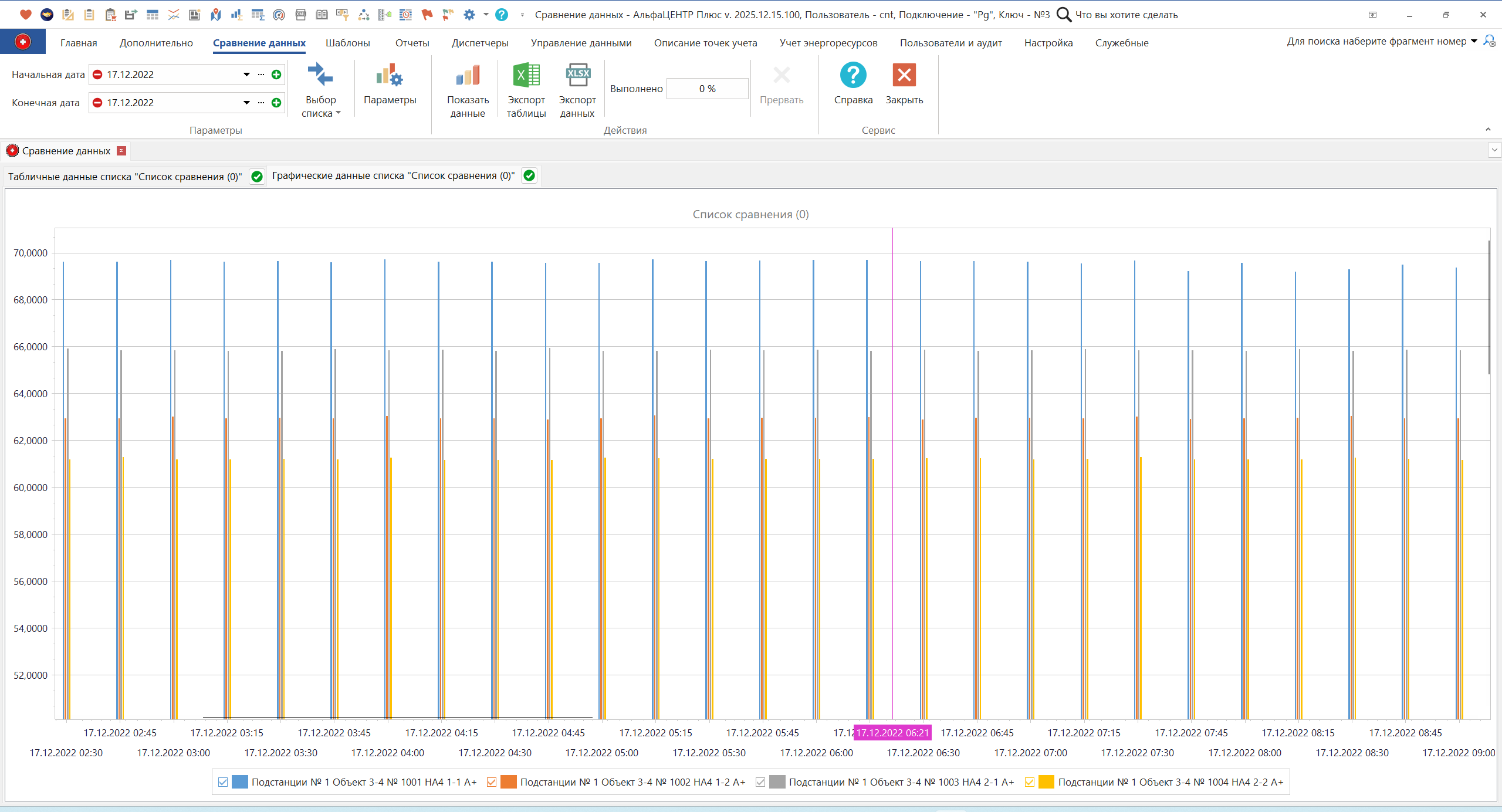Toggle checkbox for series № 1001 НА4 1-1 А+
The height and width of the screenshot is (812, 1502).
223,782
